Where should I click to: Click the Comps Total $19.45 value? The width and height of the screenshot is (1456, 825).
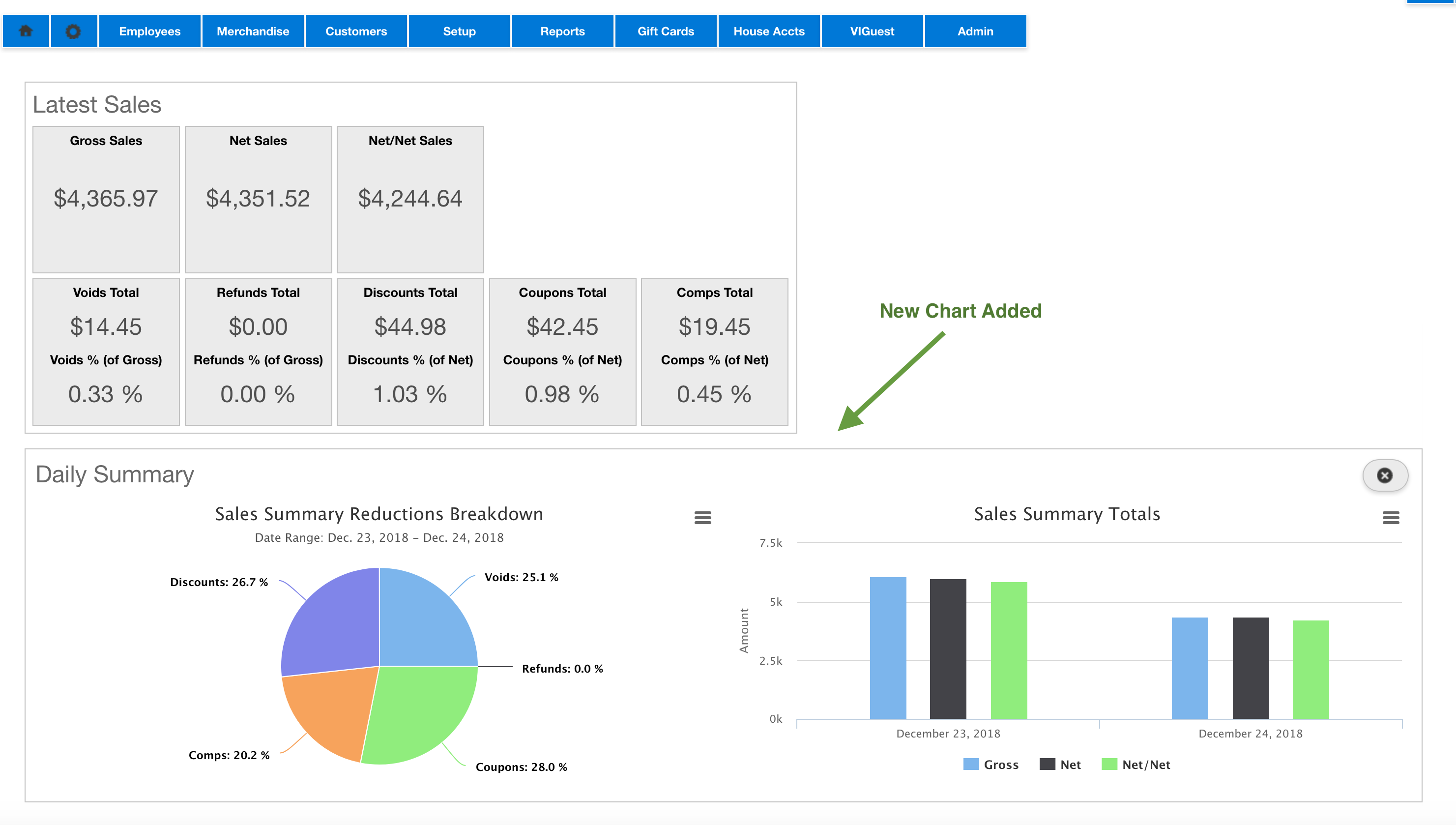click(715, 327)
